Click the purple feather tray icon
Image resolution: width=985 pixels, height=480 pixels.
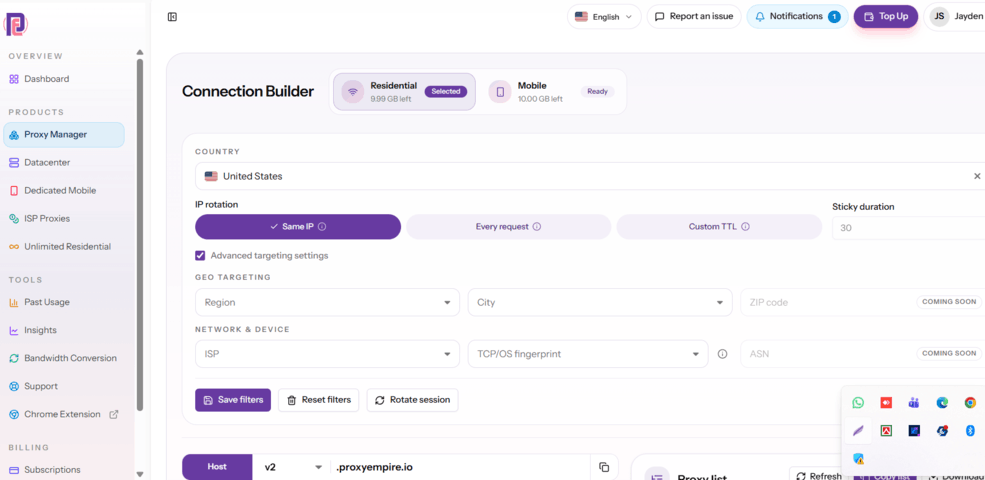point(858,431)
